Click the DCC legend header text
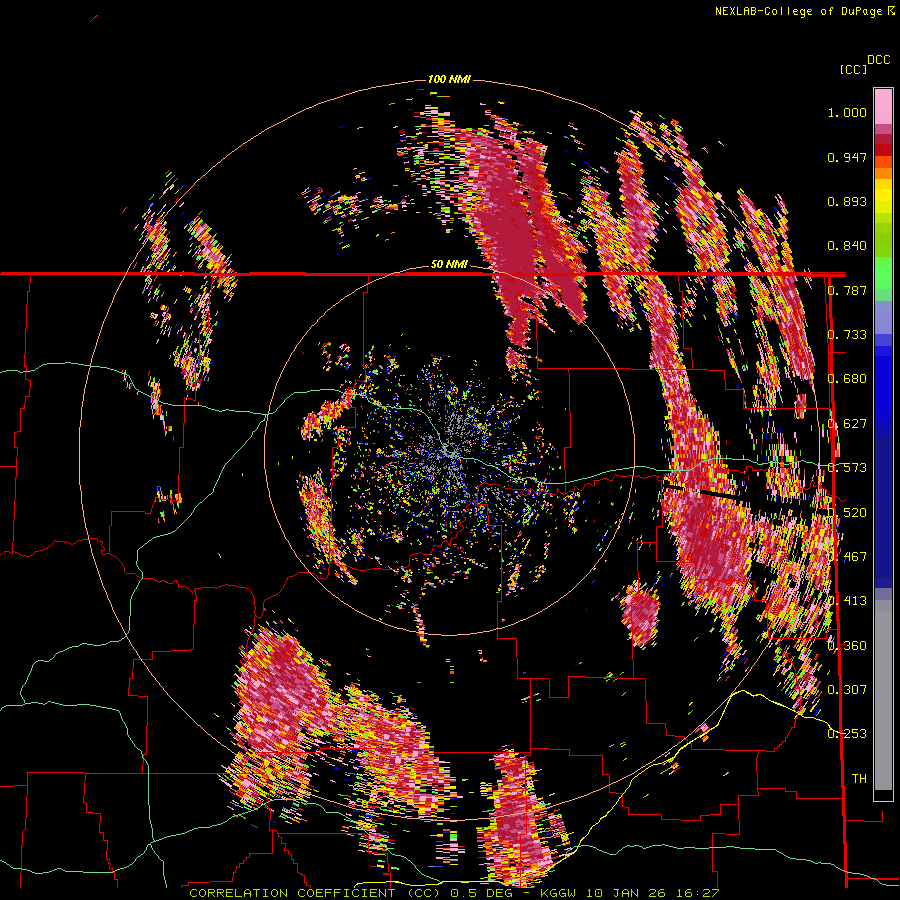Screen dimensions: 900x900 pyautogui.click(x=878, y=60)
